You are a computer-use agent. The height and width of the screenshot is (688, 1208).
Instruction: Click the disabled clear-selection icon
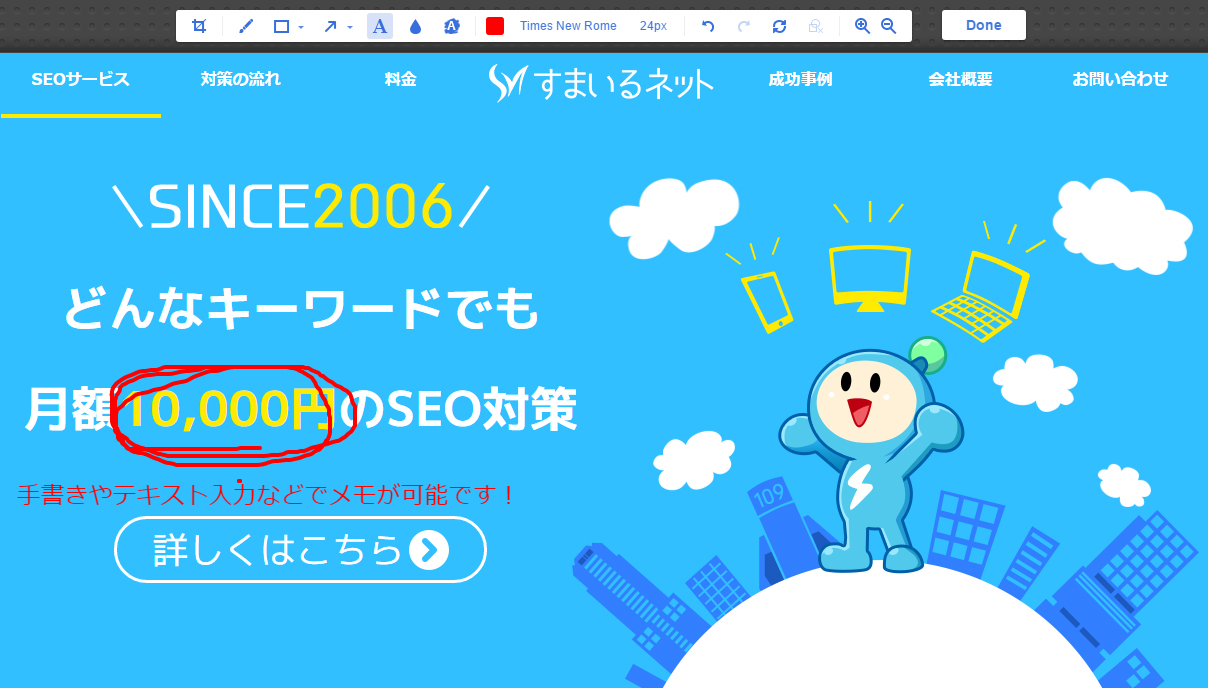tap(816, 26)
